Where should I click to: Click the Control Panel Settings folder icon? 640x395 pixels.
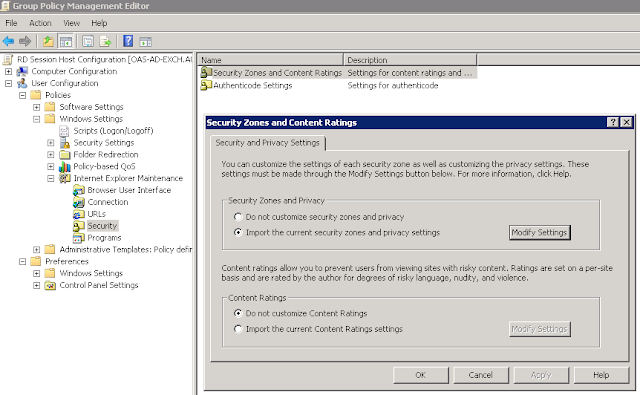pos(50,285)
